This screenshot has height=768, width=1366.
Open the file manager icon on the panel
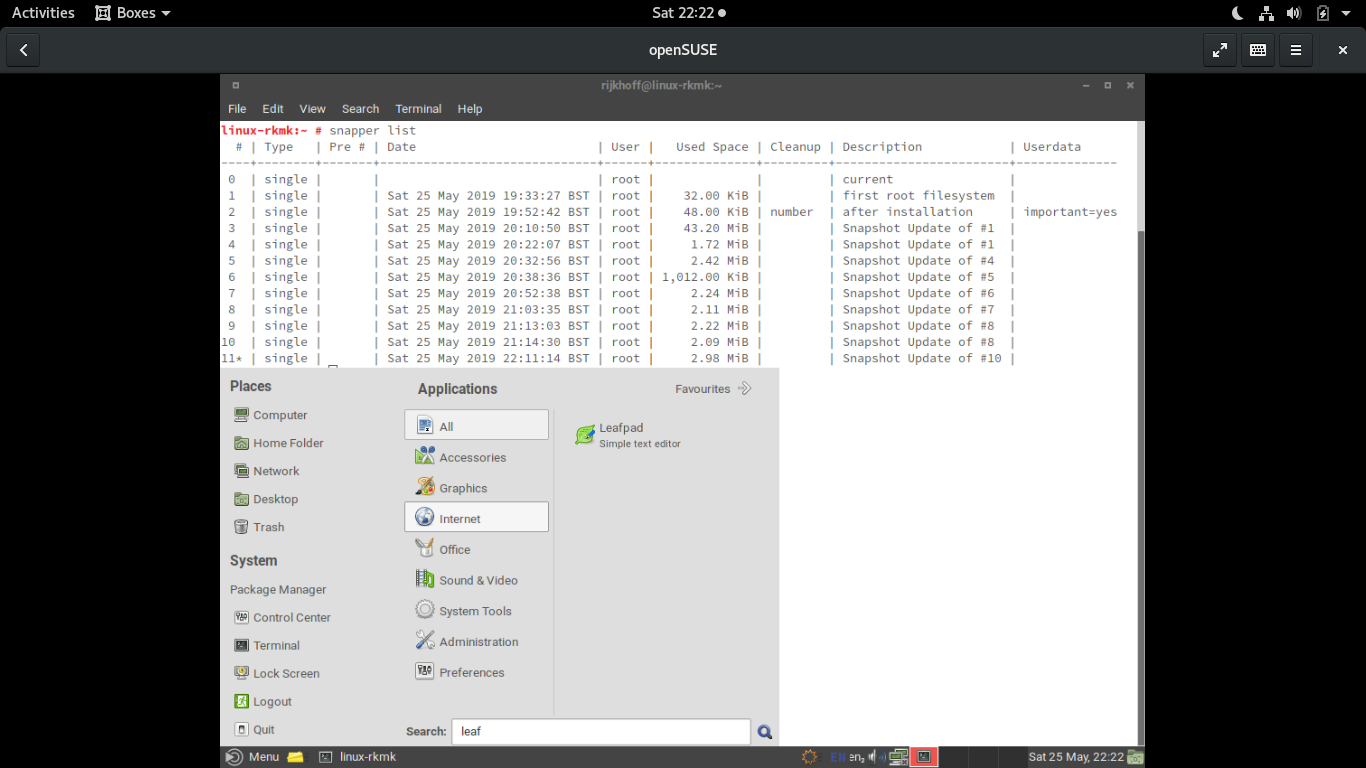295,757
